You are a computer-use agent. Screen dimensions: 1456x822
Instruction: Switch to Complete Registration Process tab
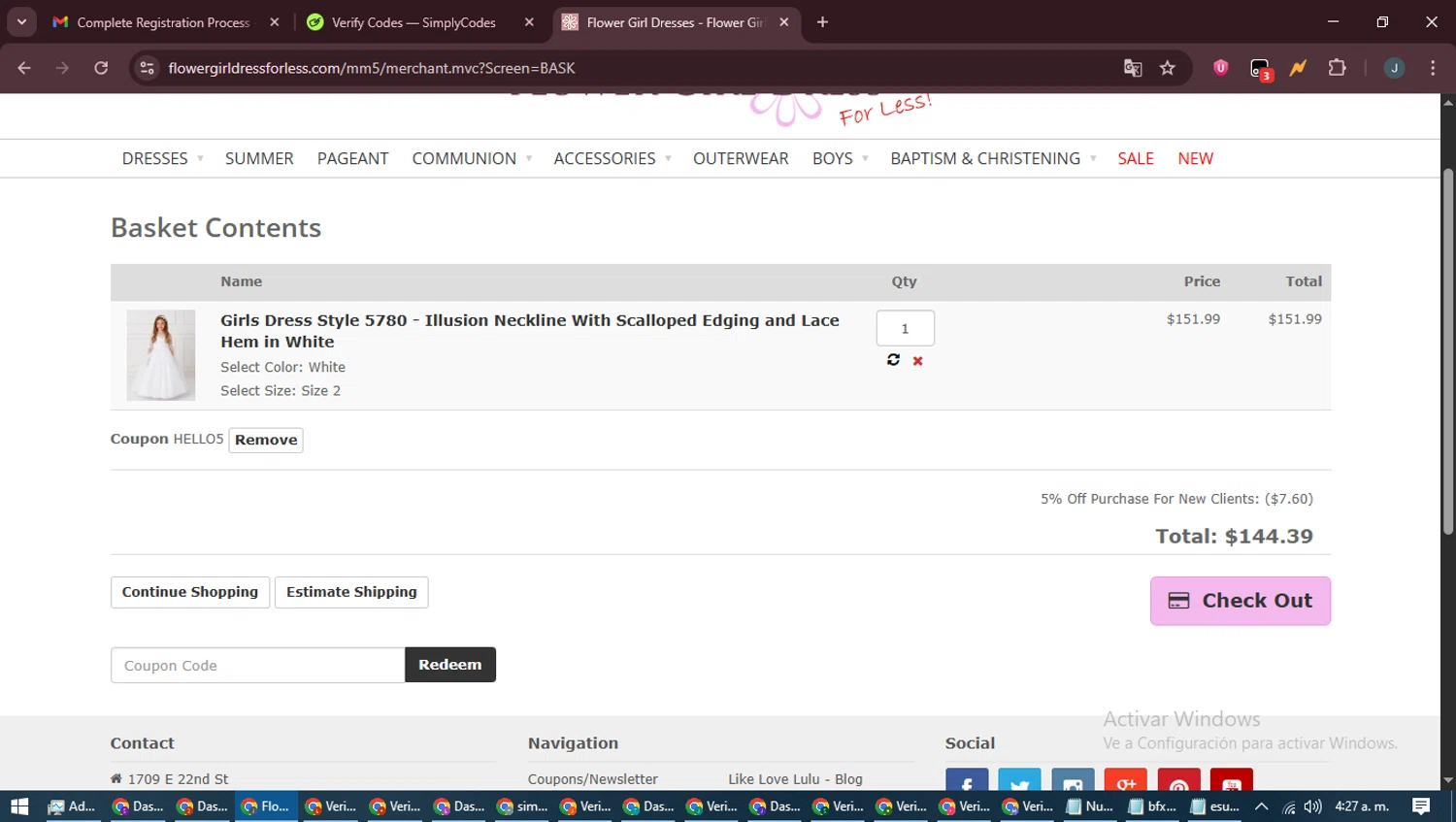[x=163, y=22]
